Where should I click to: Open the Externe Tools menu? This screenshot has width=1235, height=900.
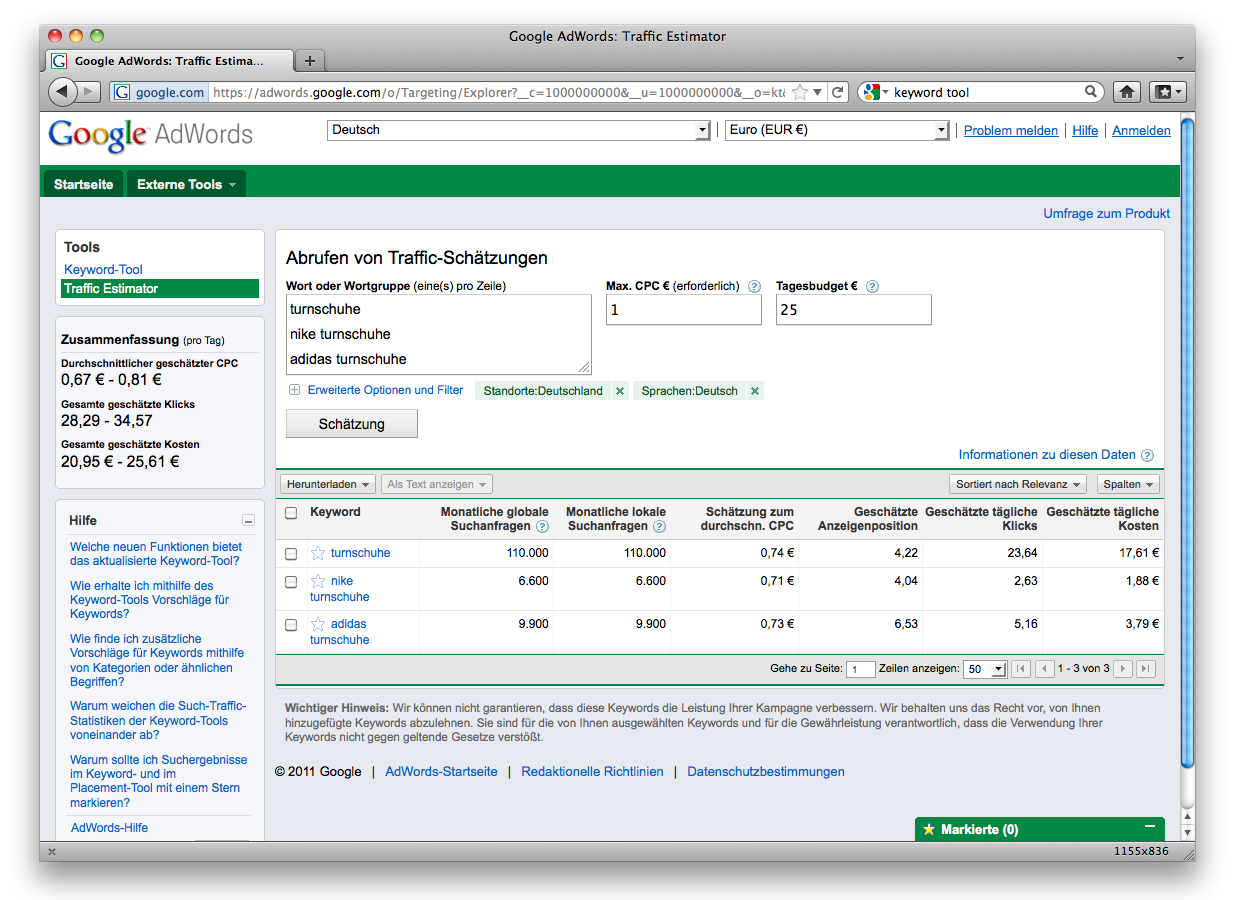coord(186,184)
